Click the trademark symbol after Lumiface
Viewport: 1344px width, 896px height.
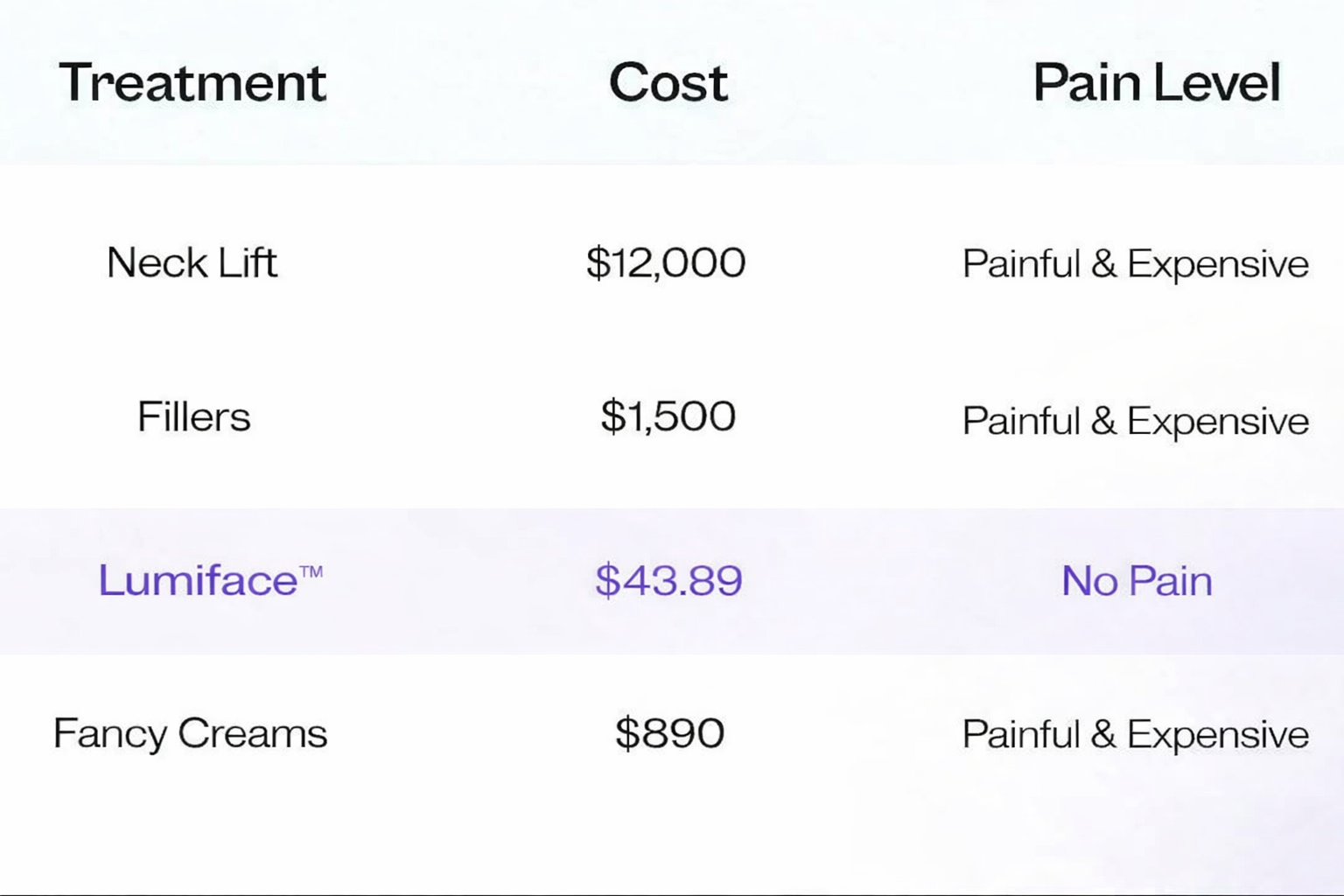311,572
